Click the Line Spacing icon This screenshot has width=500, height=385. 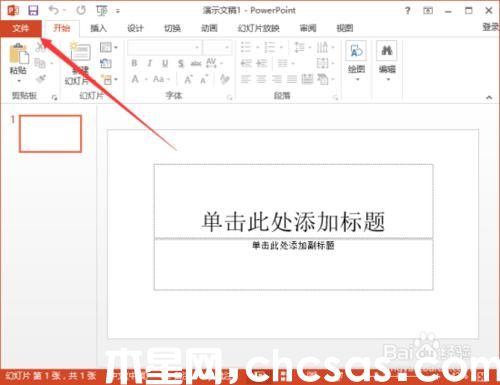299,47
